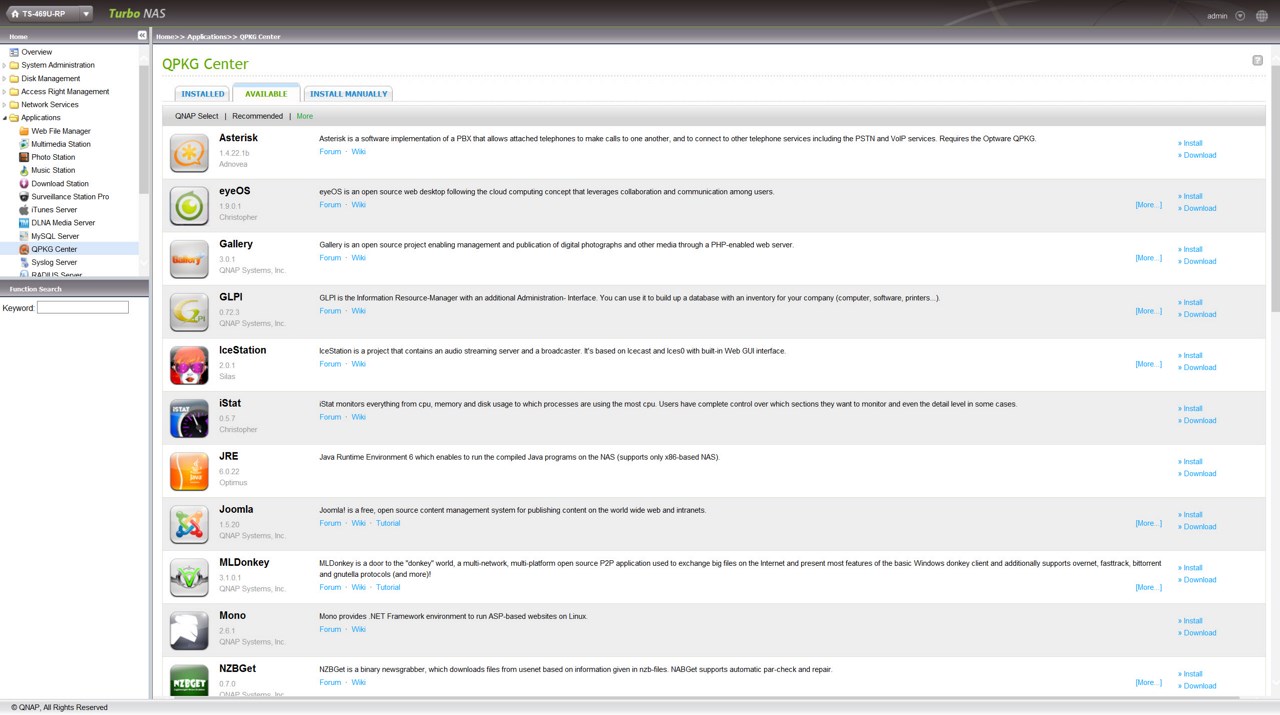The height and width of the screenshot is (715, 1280).
Task: Open the Asterisk Forum link
Action: click(330, 151)
